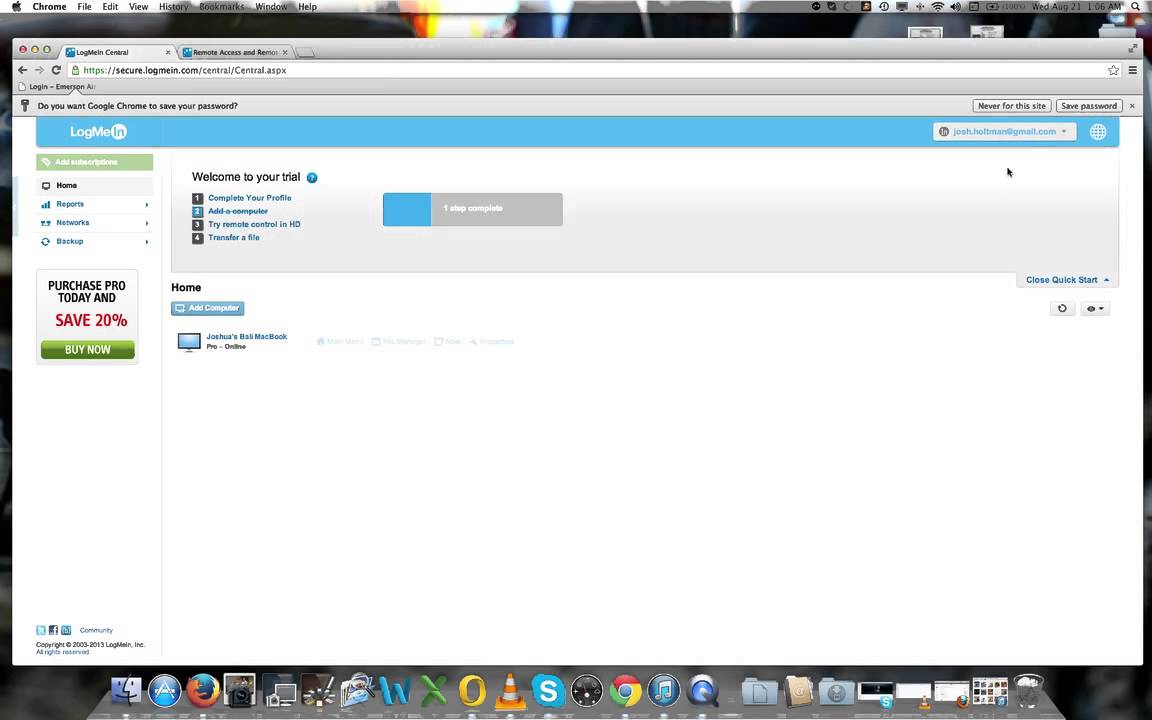
Task: Switch to the Remote Access tab
Action: (234, 52)
